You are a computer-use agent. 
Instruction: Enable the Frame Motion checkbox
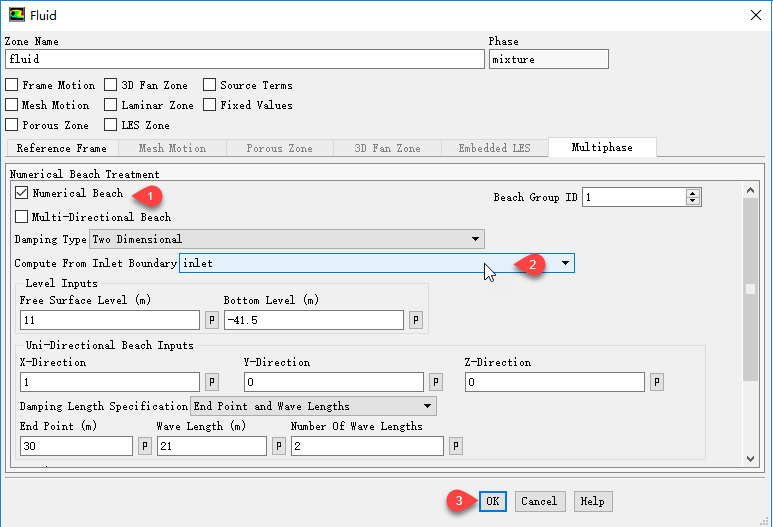(x=12, y=86)
